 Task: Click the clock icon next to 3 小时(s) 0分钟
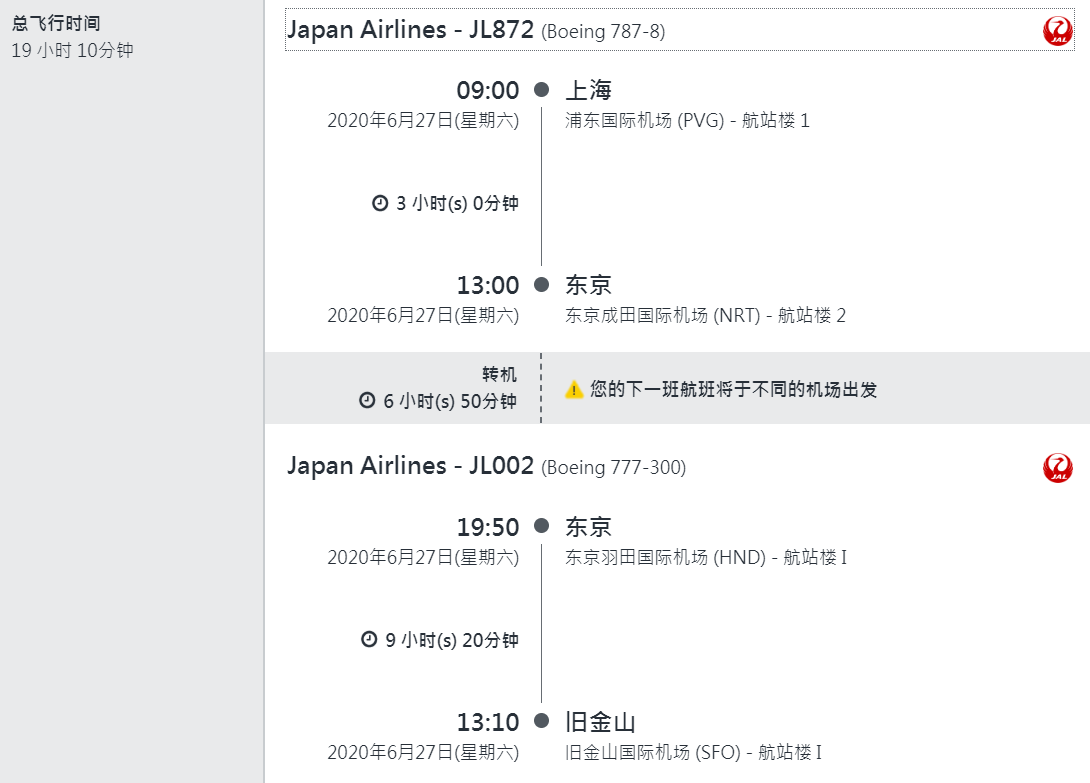point(380,203)
